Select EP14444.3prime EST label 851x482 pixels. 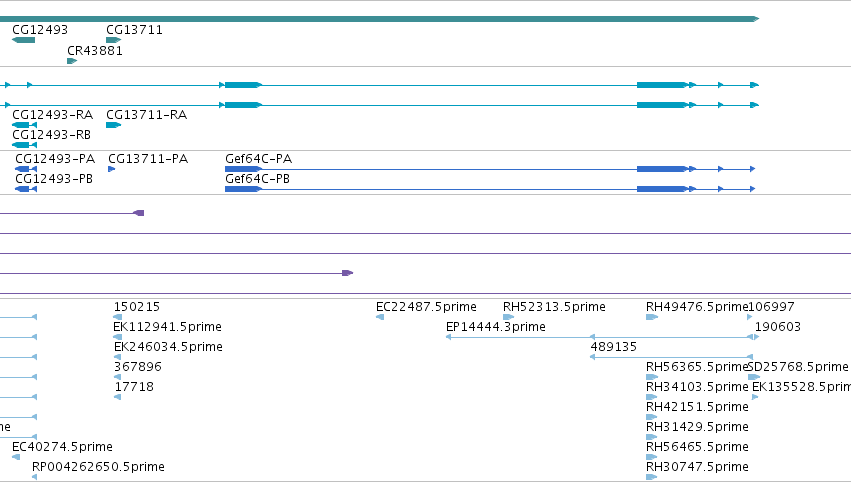pos(496,327)
